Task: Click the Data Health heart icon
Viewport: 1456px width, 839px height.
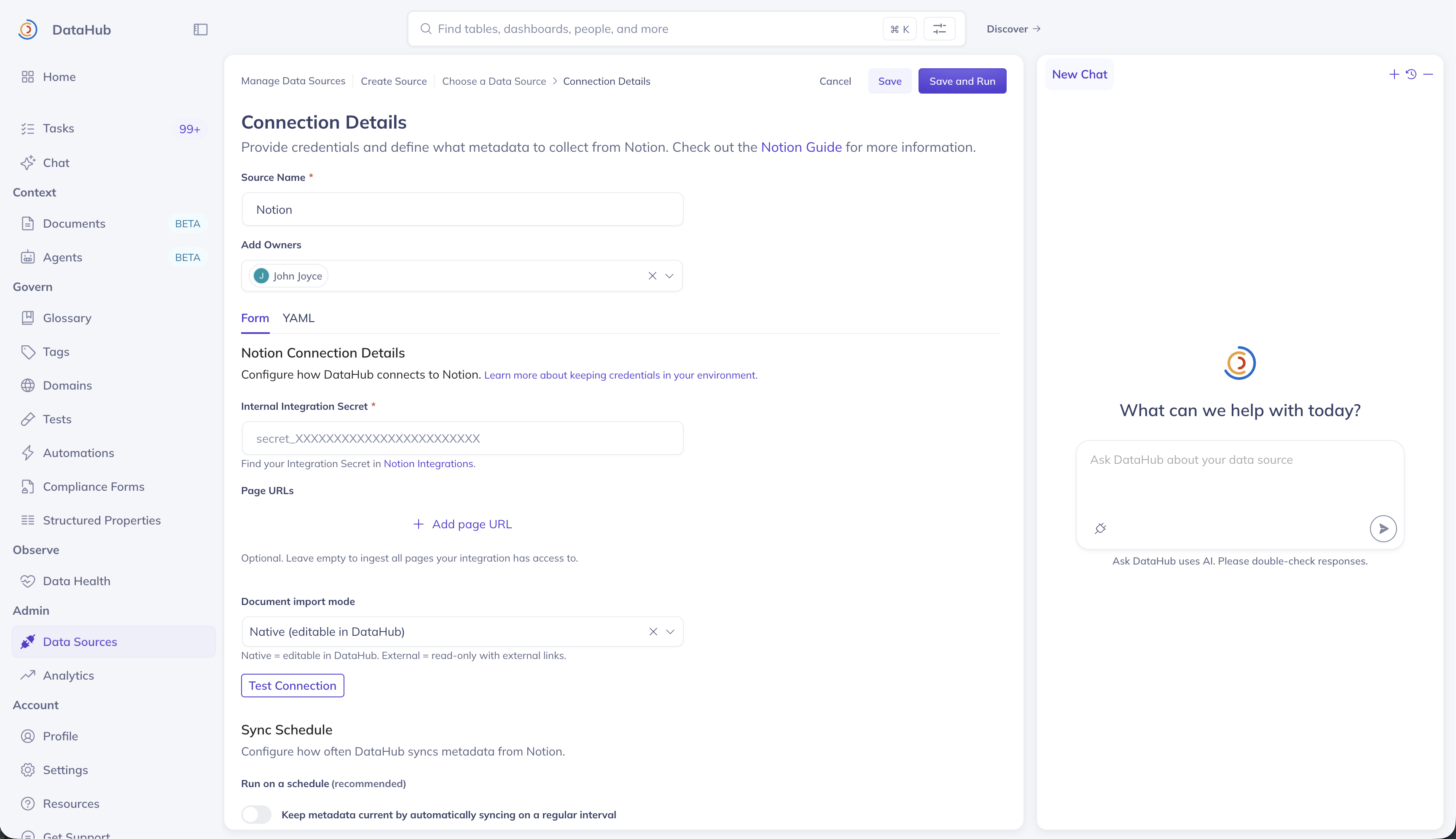Action: [28, 581]
